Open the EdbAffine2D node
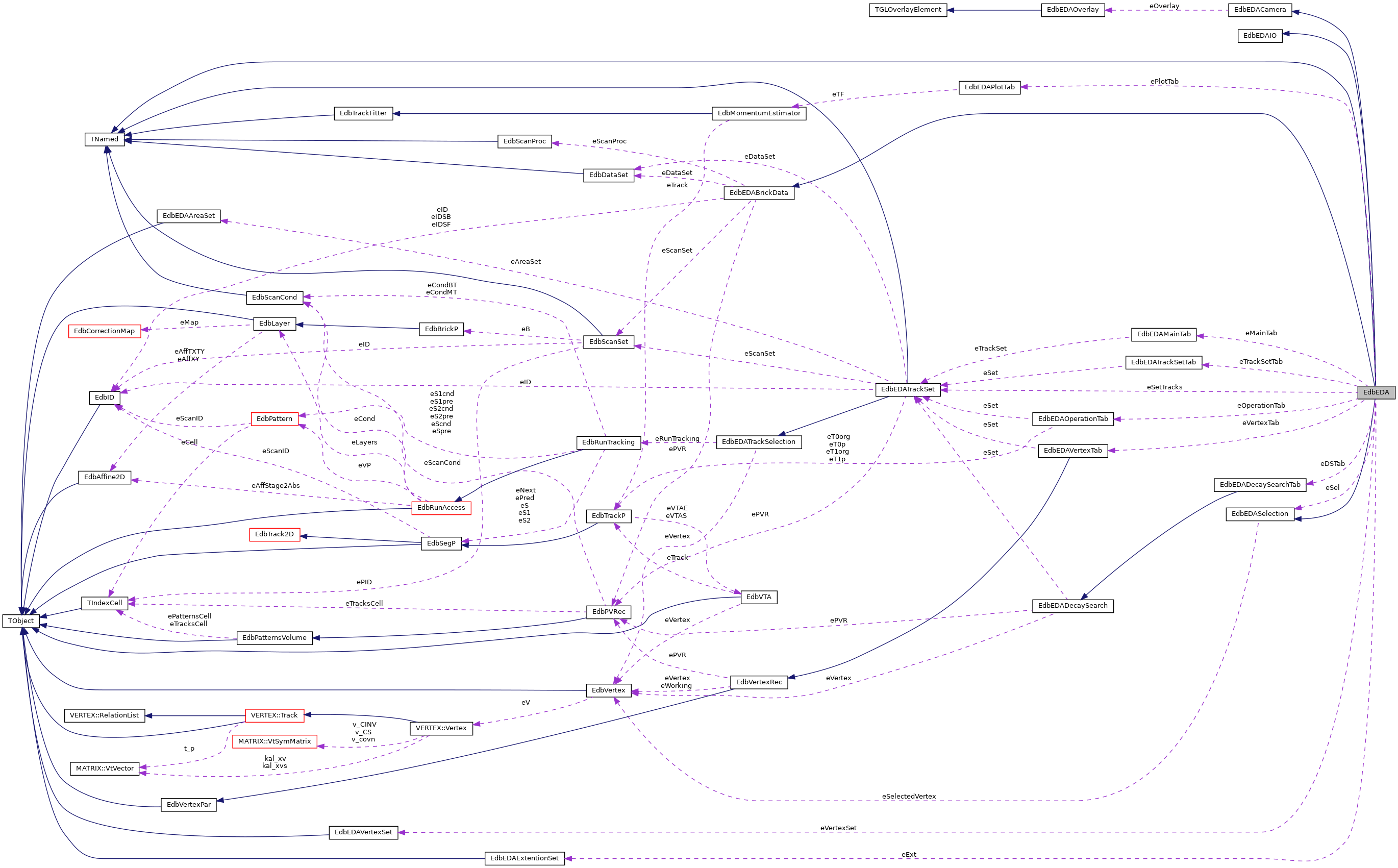The height and width of the screenshot is (868, 1398). 105,478
